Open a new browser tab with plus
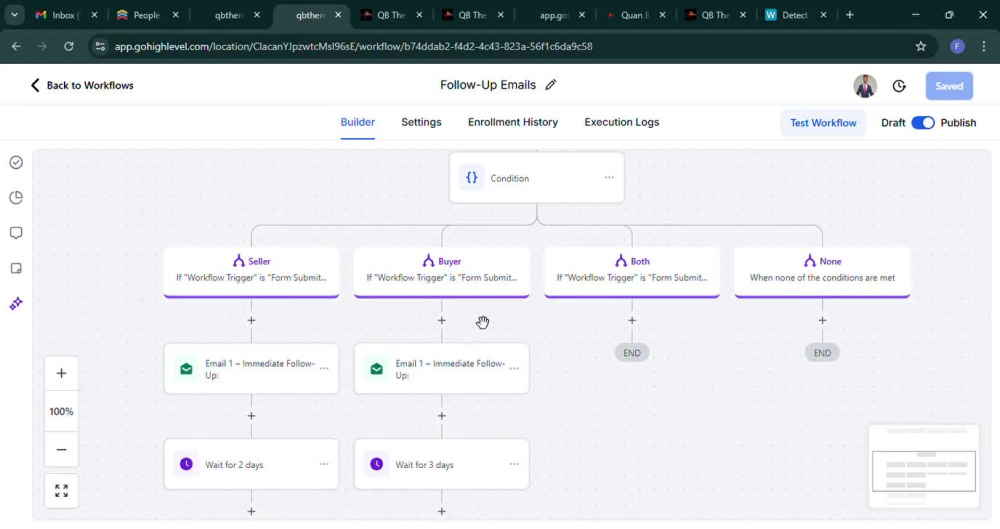This screenshot has height=529, width=1000. pos(849,15)
